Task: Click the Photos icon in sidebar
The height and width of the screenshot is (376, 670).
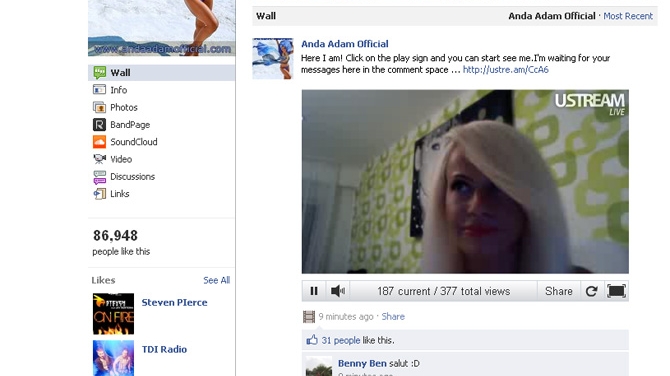Action: point(99,107)
